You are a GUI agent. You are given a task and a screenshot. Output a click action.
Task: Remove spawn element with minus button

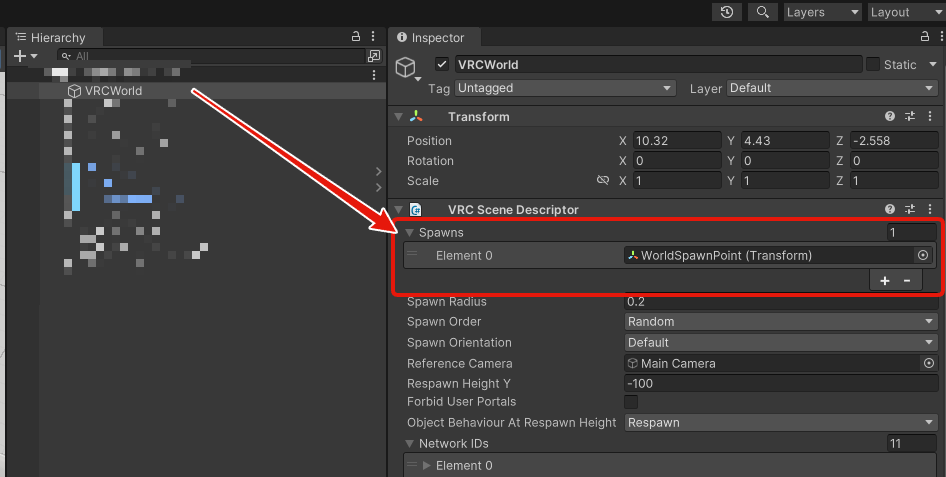pos(907,280)
